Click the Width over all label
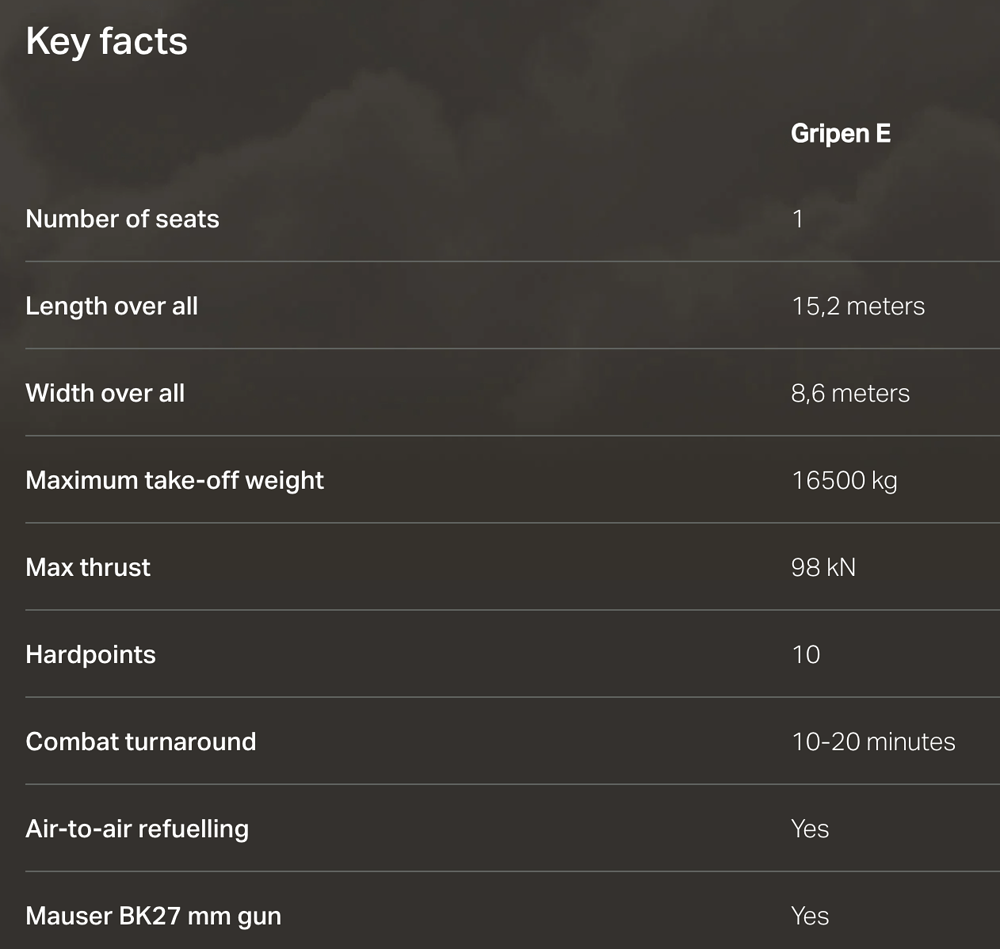1000x949 pixels. (x=105, y=393)
